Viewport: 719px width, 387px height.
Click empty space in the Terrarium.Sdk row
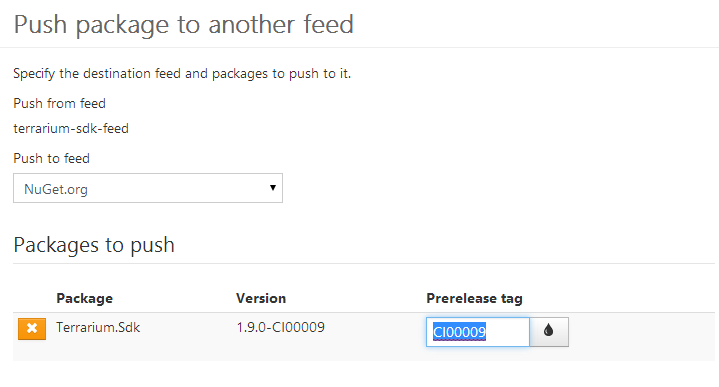[x=642, y=337]
